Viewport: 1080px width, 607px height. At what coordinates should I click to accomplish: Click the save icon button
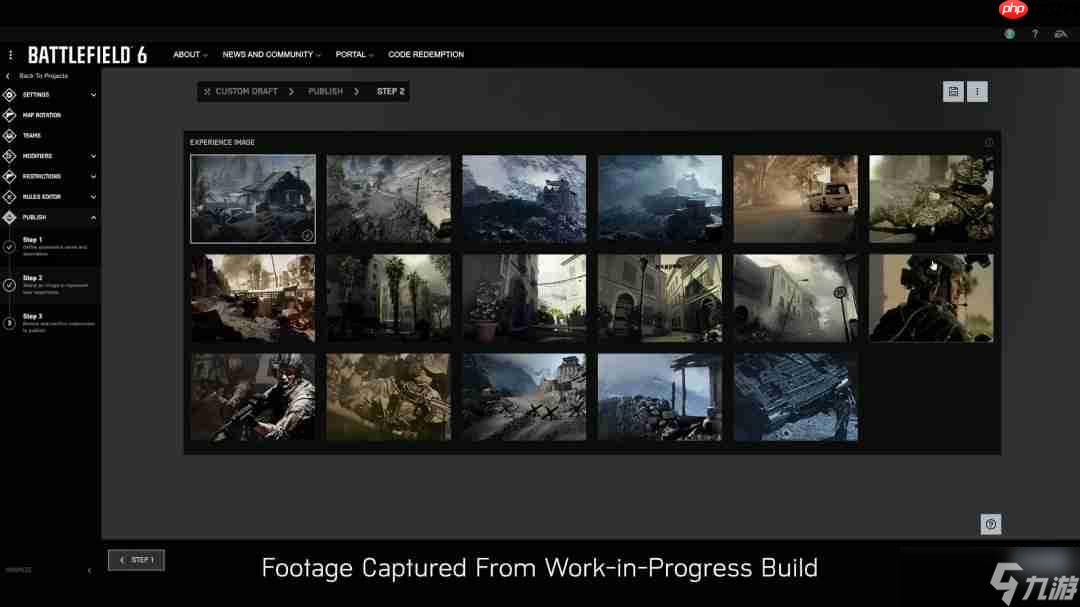click(x=953, y=92)
